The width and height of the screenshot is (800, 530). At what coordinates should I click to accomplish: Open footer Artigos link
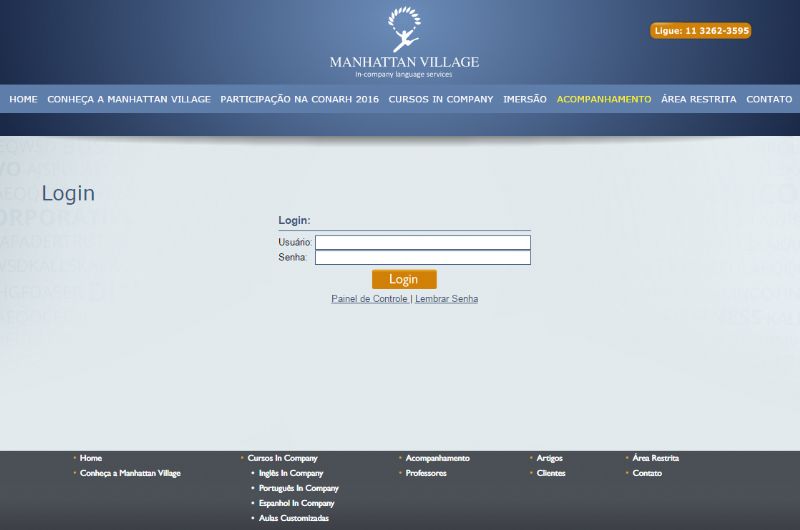tap(549, 458)
